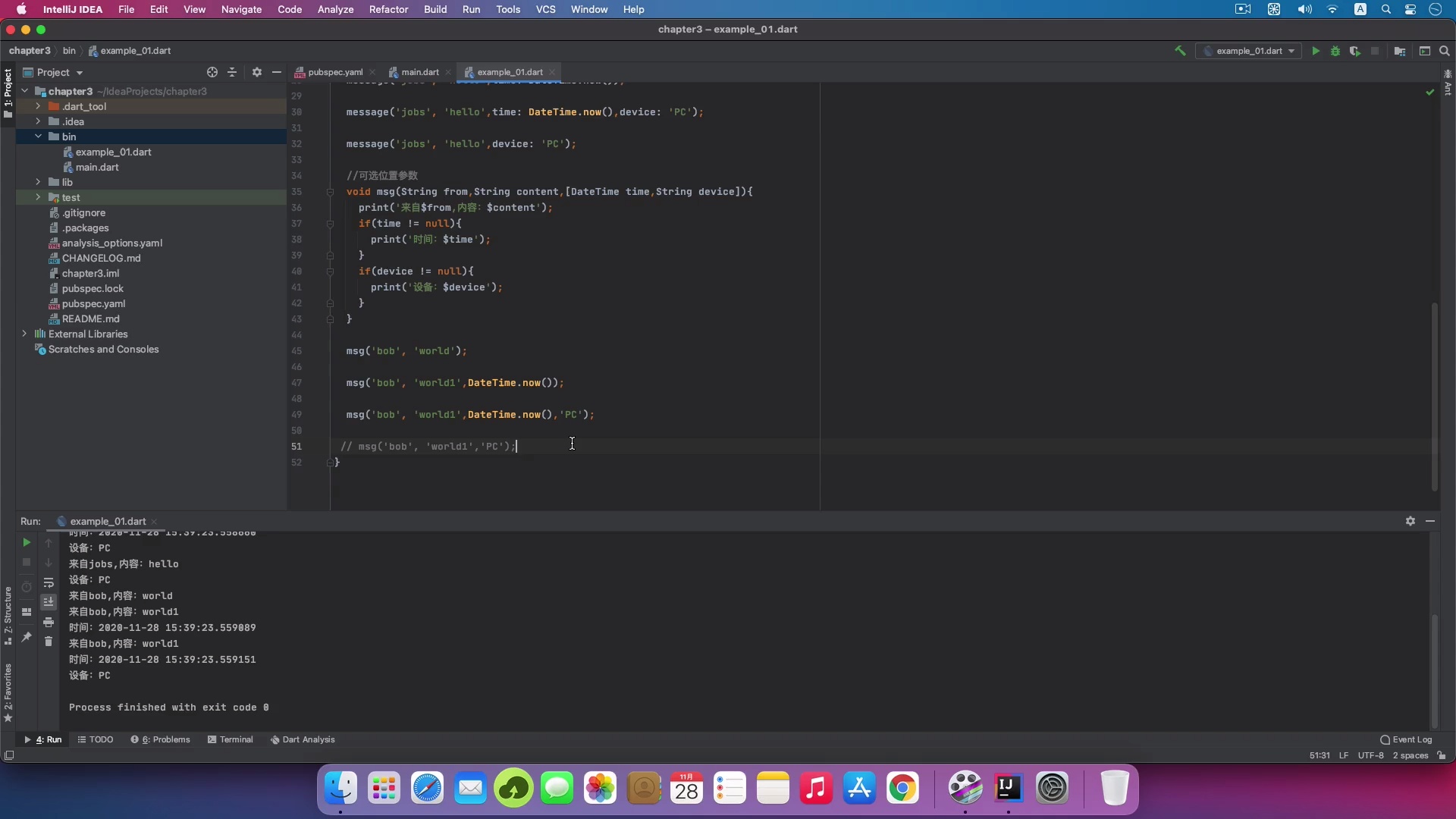Start debugging with the green bug icon
1456x819 pixels.
(1335, 51)
